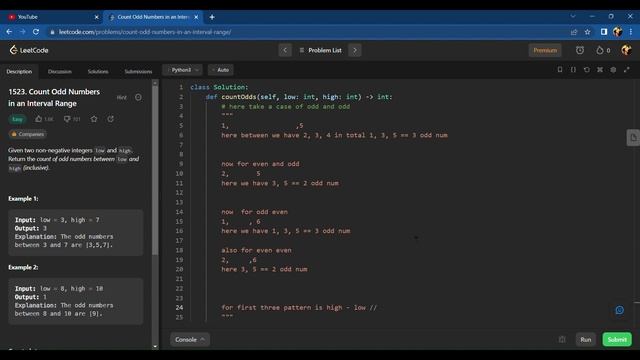The image size is (640, 360).
Task: Open the Problem List
Action: point(320,50)
